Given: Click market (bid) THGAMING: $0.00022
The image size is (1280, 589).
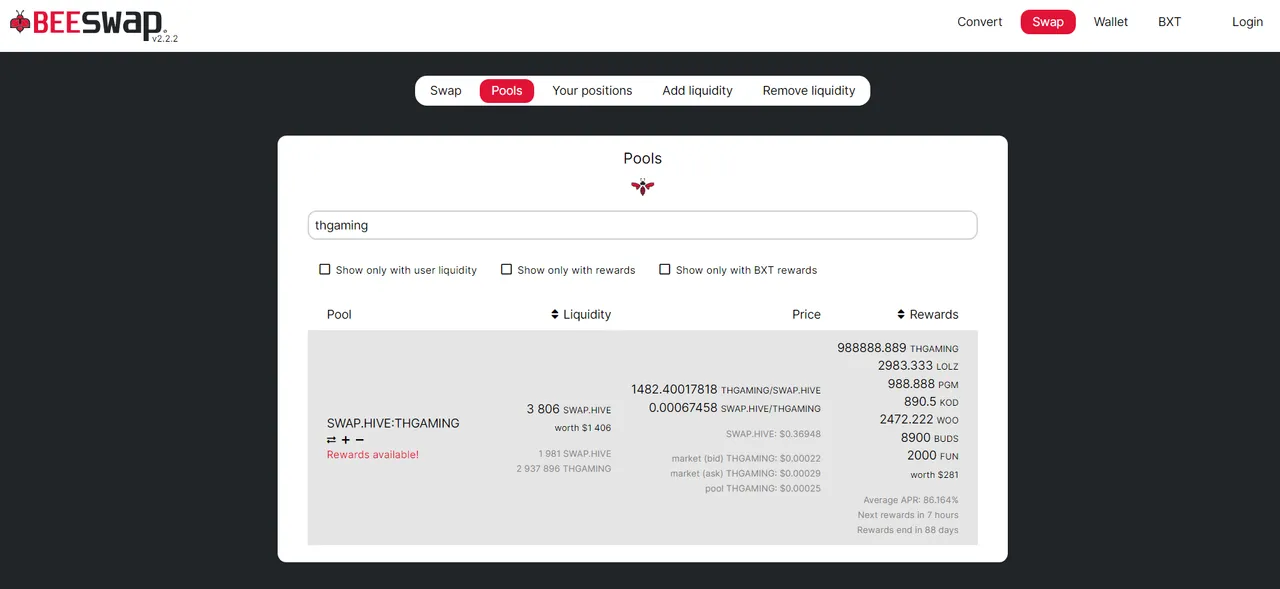Looking at the screenshot, I should tap(745, 459).
